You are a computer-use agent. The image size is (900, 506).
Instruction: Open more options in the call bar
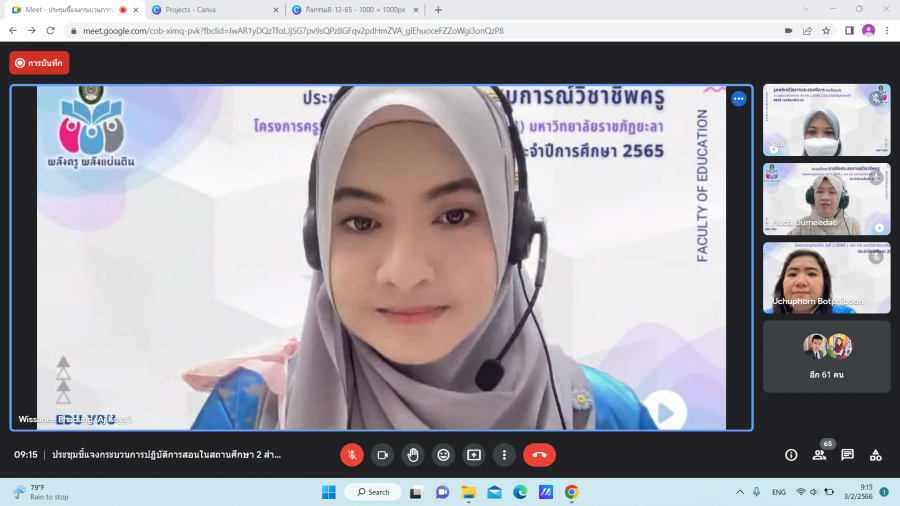(504, 455)
